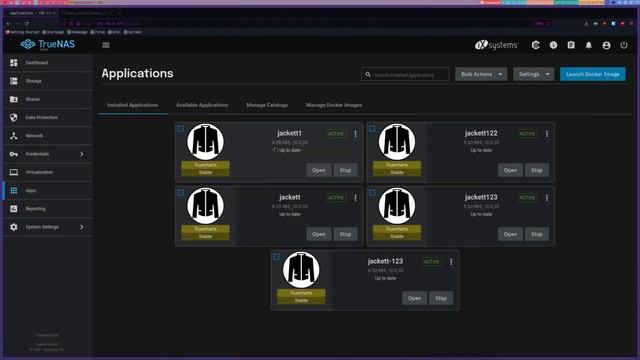Click the jackett122 jacket thumbnail

coord(397,142)
